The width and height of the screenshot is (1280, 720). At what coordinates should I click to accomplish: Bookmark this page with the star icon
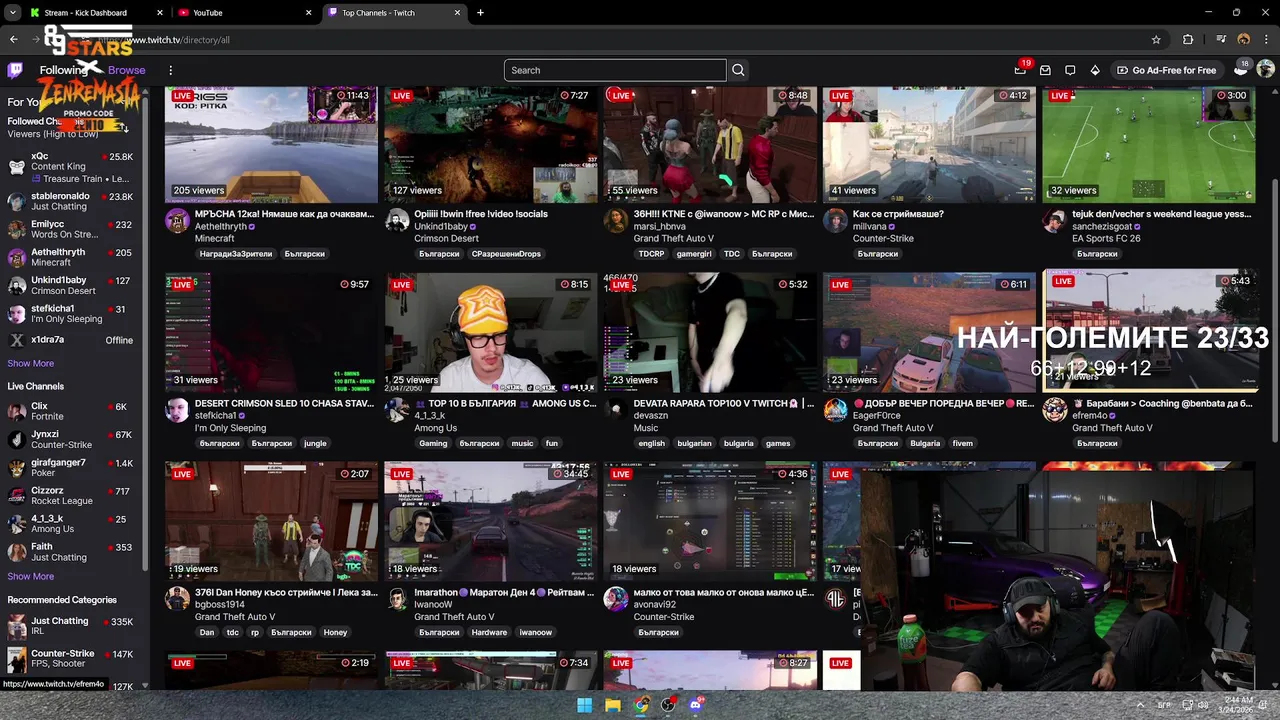point(1156,40)
